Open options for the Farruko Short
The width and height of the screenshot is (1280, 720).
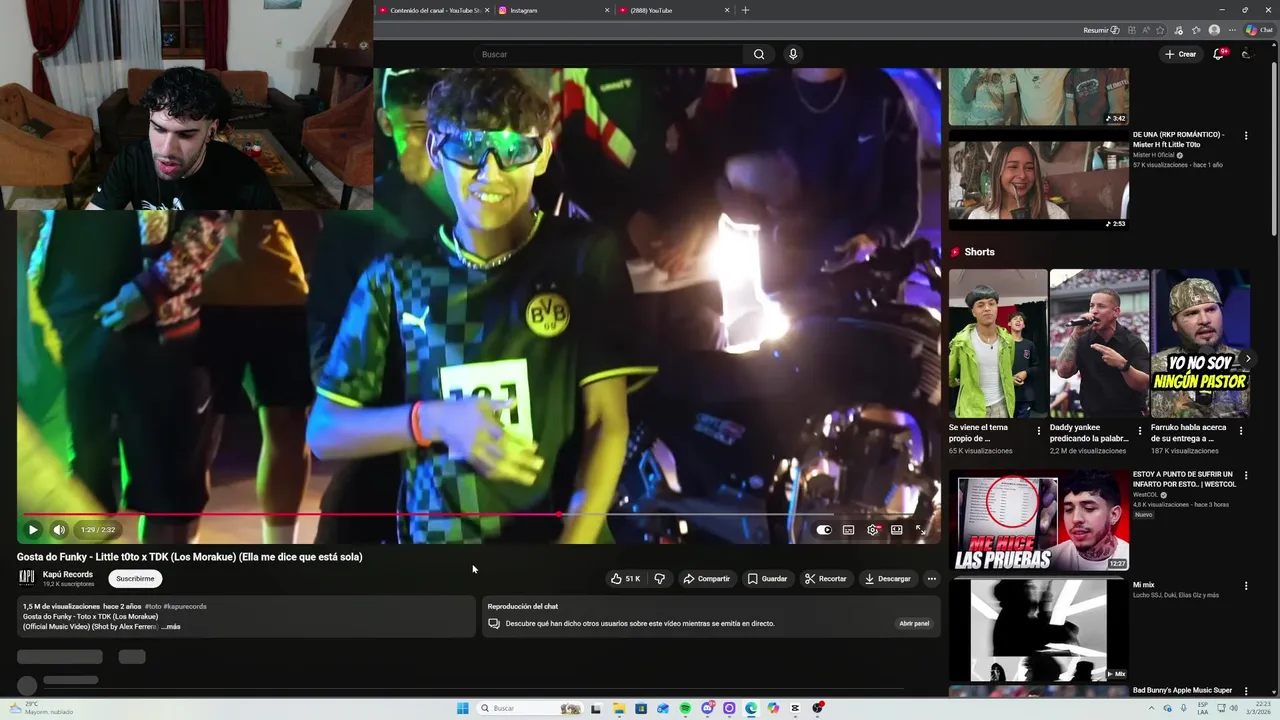(1241, 431)
